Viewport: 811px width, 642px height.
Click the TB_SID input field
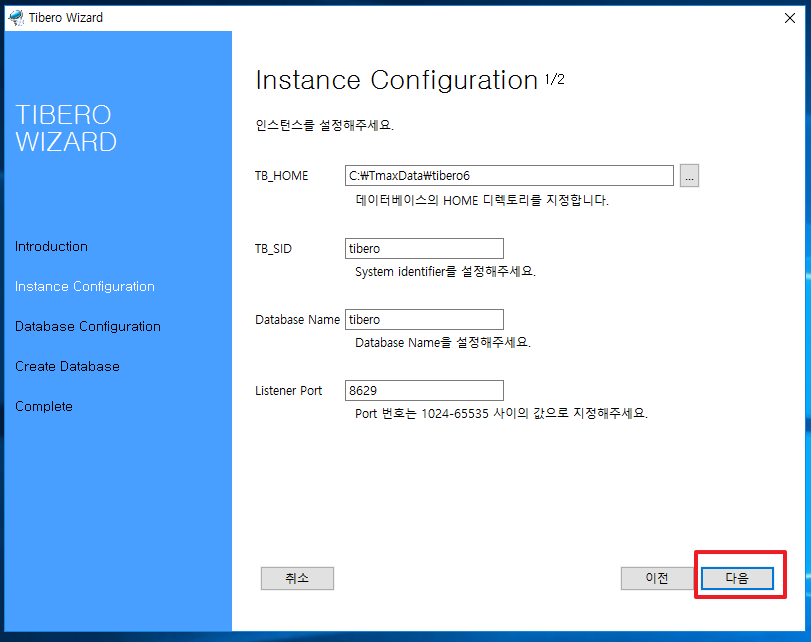coord(424,248)
